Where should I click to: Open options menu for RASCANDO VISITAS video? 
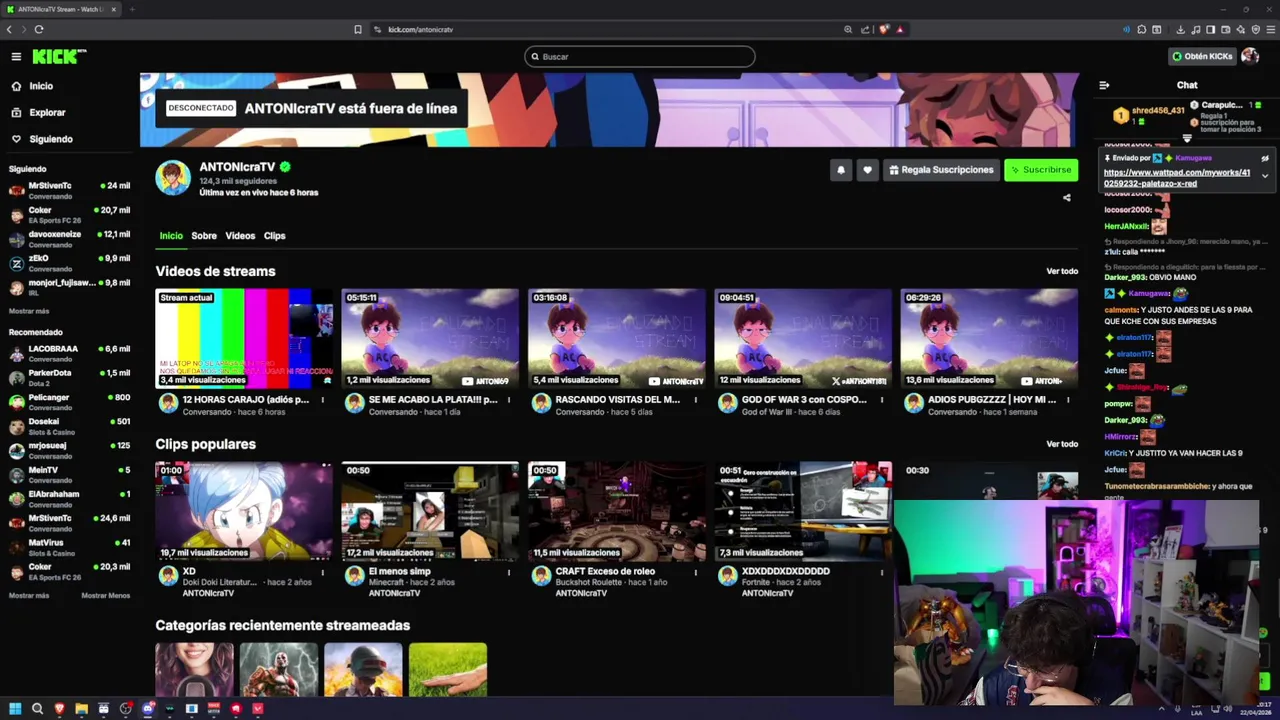pos(695,400)
